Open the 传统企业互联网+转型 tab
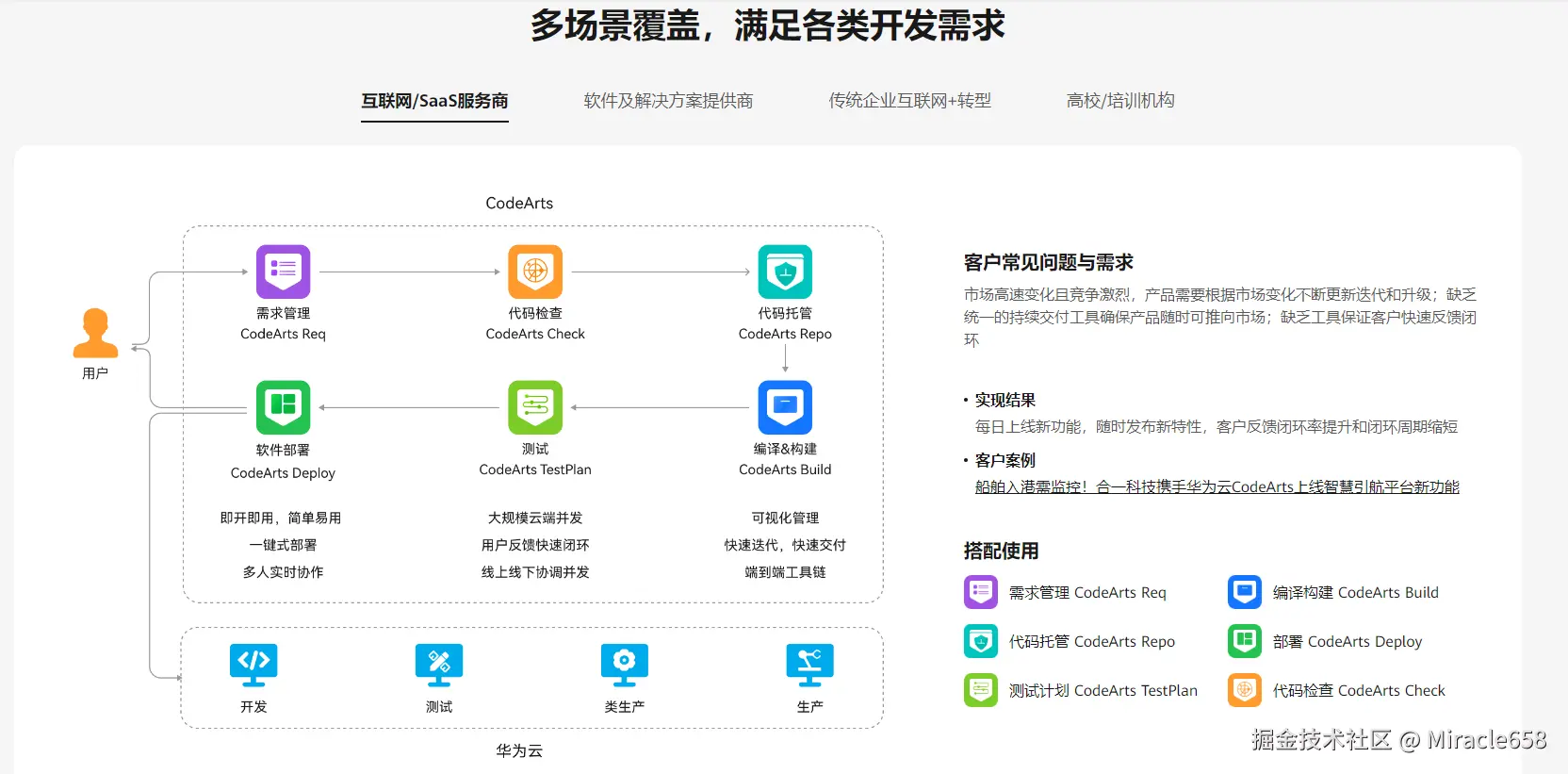Image resolution: width=1568 pixels, height=774 pixels. click(909, 101)
